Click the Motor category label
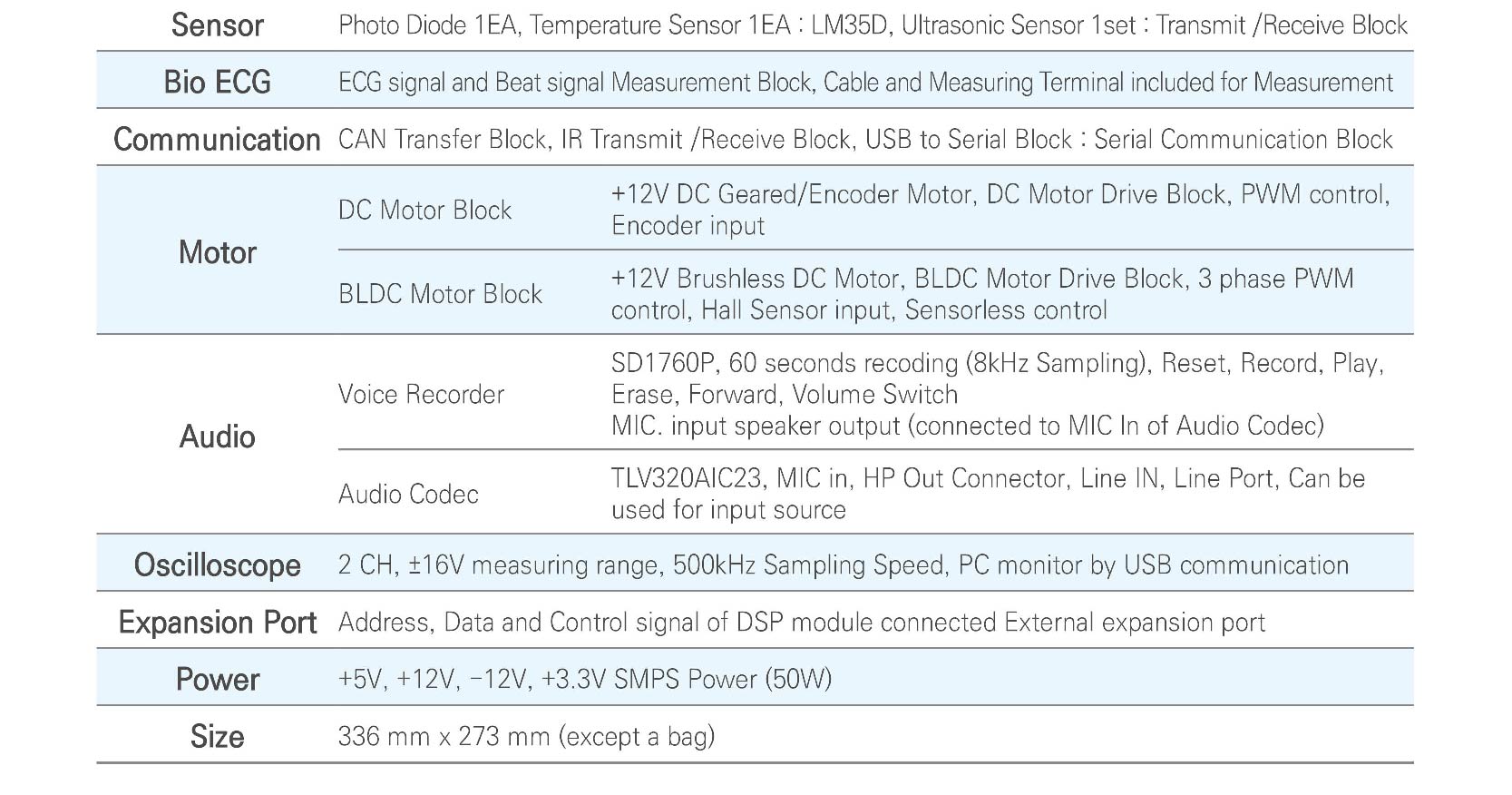The image size is (1512, 795). coord(217,252)
